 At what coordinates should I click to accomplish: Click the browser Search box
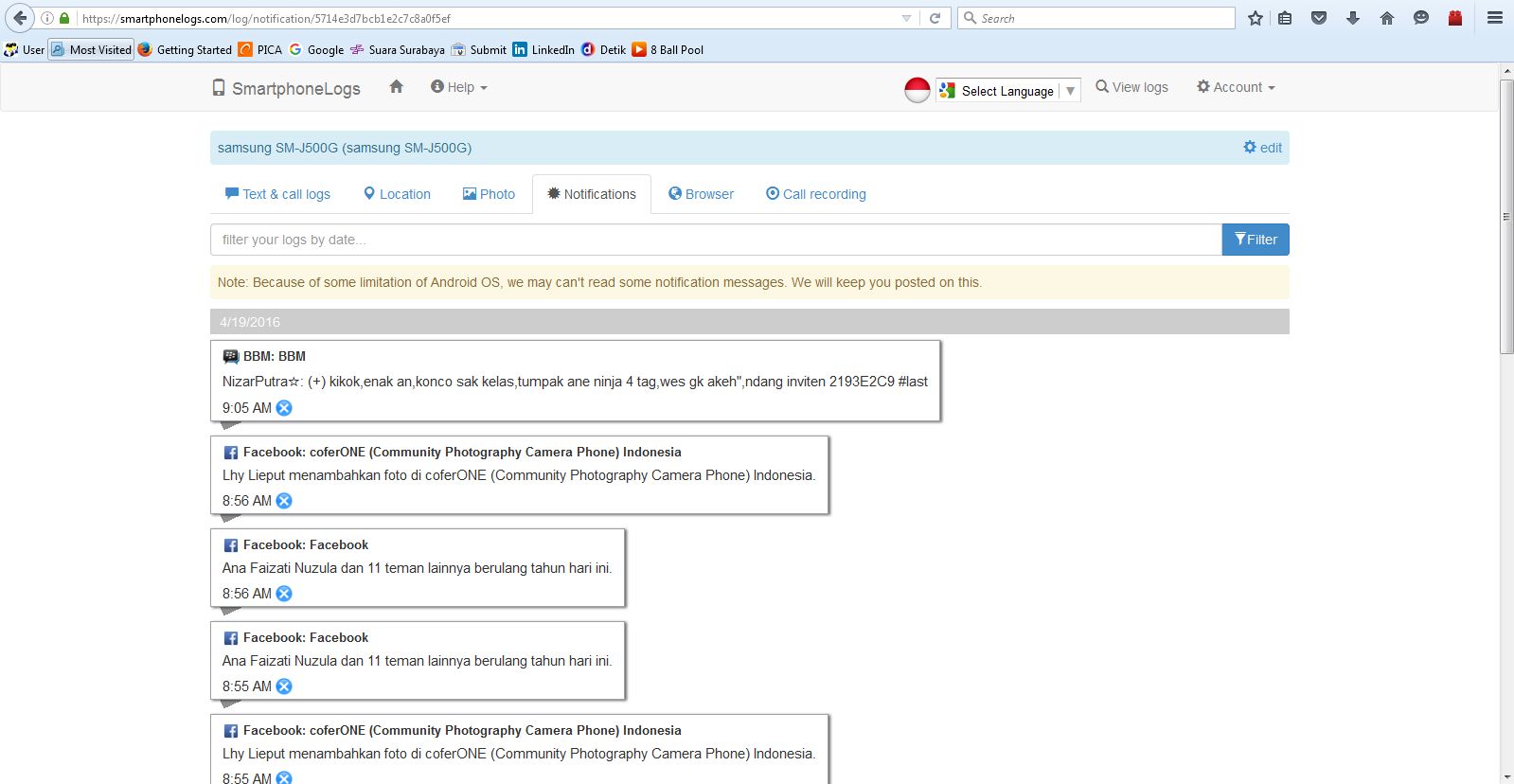(x=1096, y=18)
